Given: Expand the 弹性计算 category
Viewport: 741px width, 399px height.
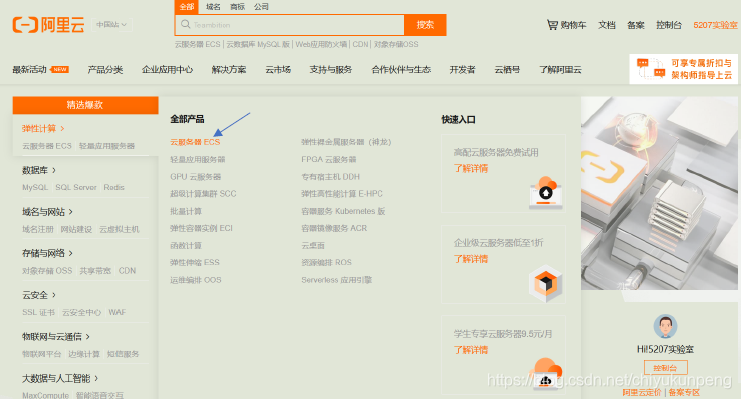Looking at the screenshot, I should [43, 129].
